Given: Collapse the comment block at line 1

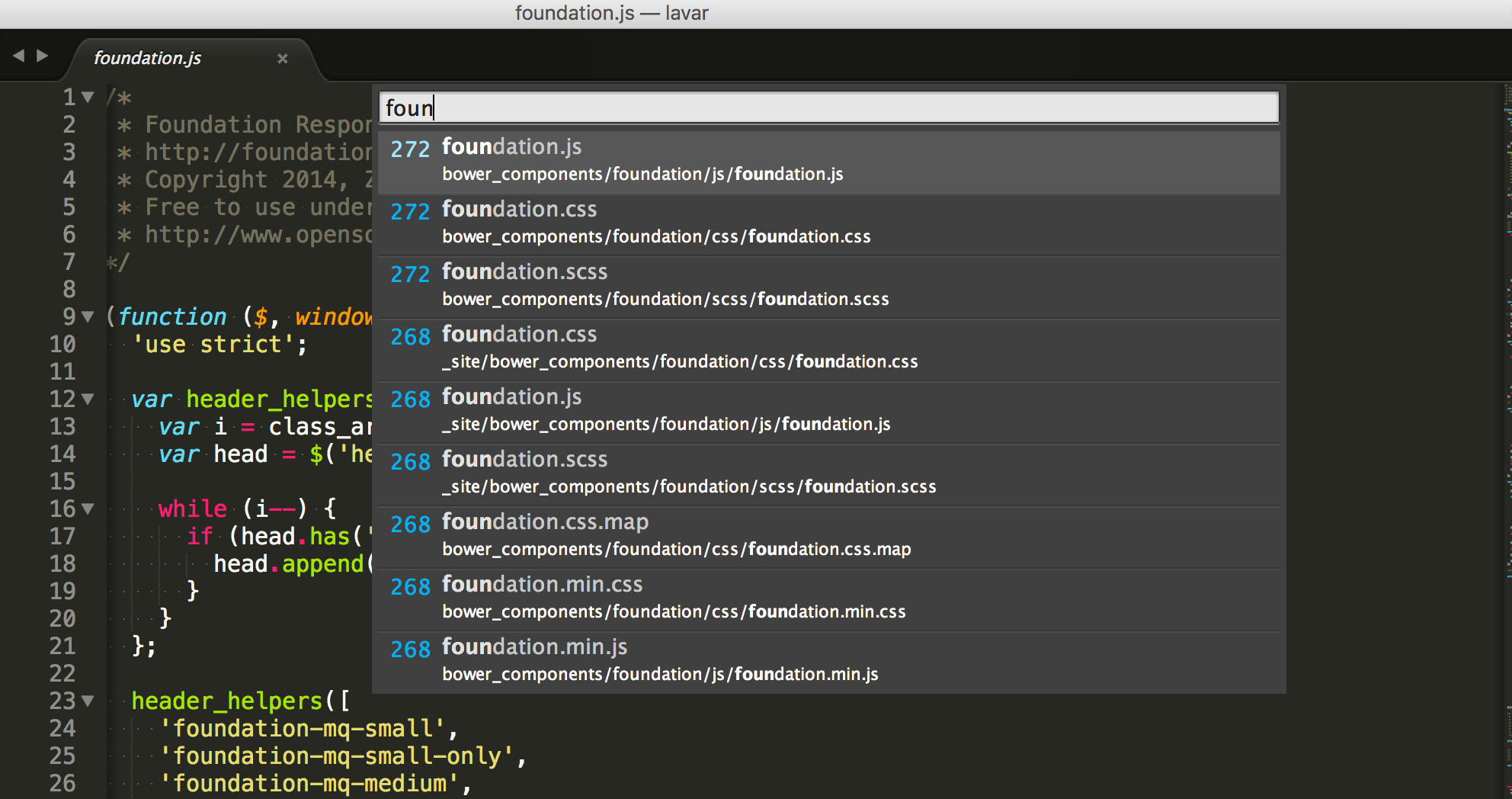Looking at the screenshot, I should coord(88,98).
